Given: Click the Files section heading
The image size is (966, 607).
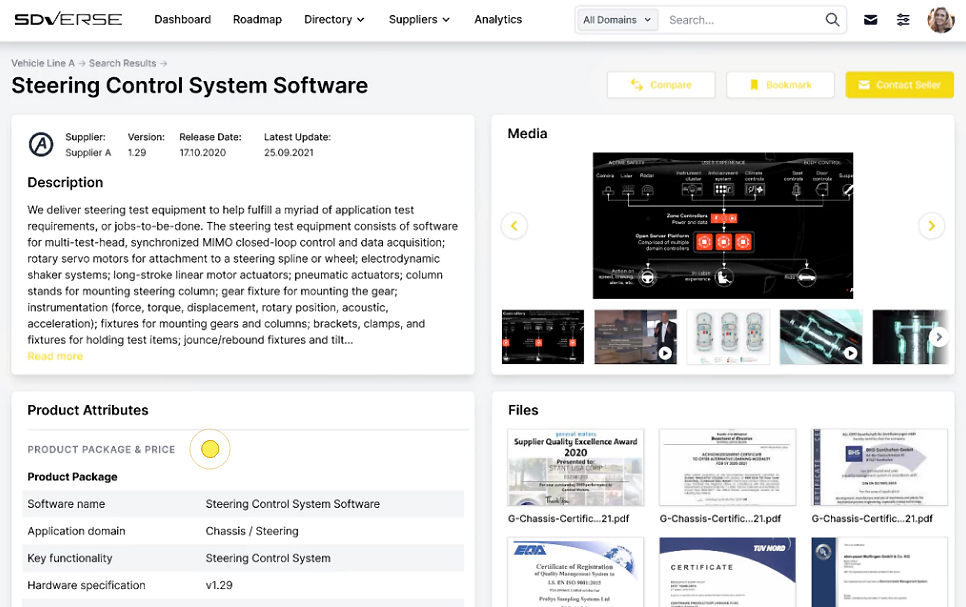Looking at the screenshot, I should [x=523, y=410].
